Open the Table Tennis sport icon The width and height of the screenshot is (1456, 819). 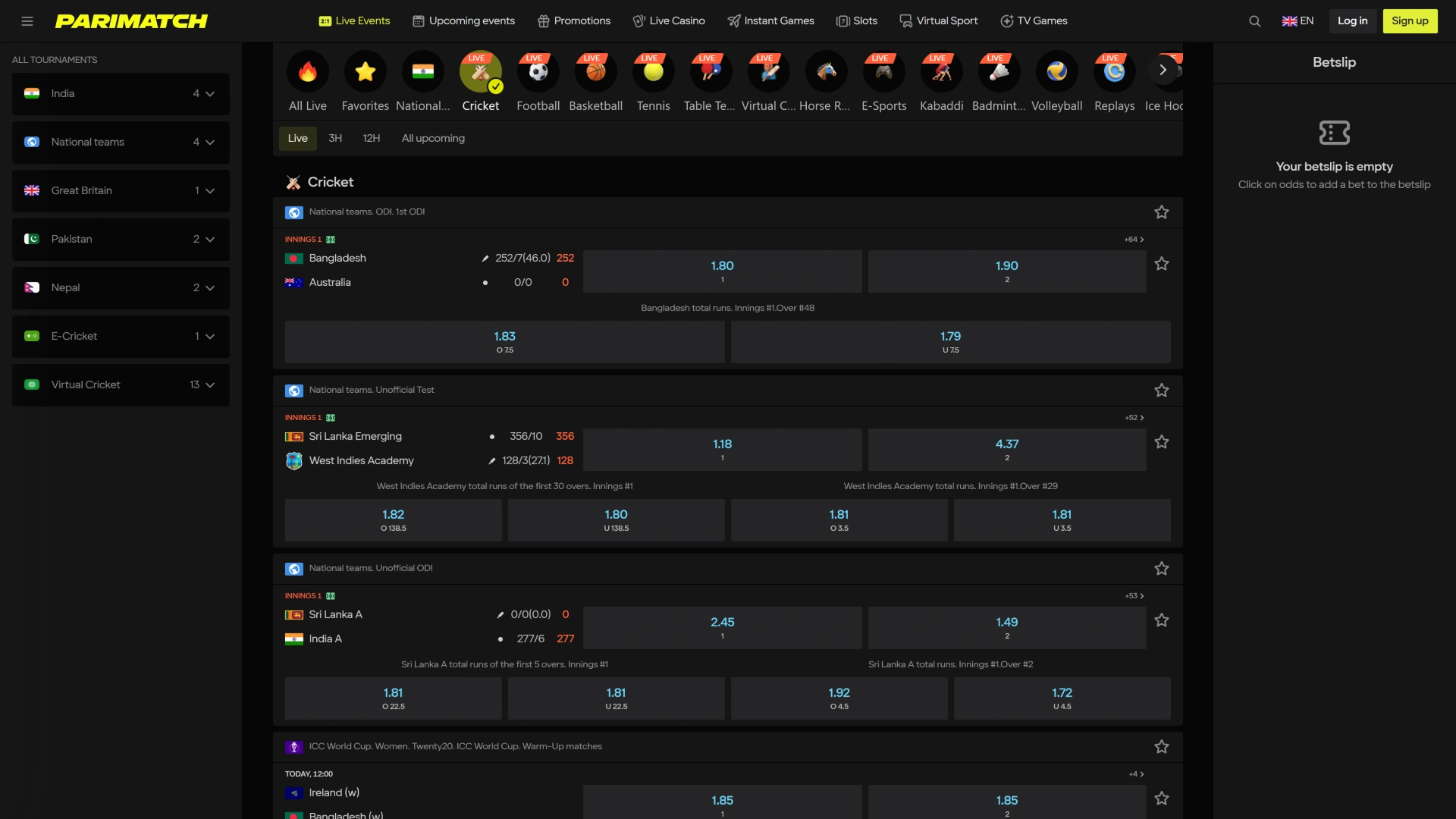711,71
